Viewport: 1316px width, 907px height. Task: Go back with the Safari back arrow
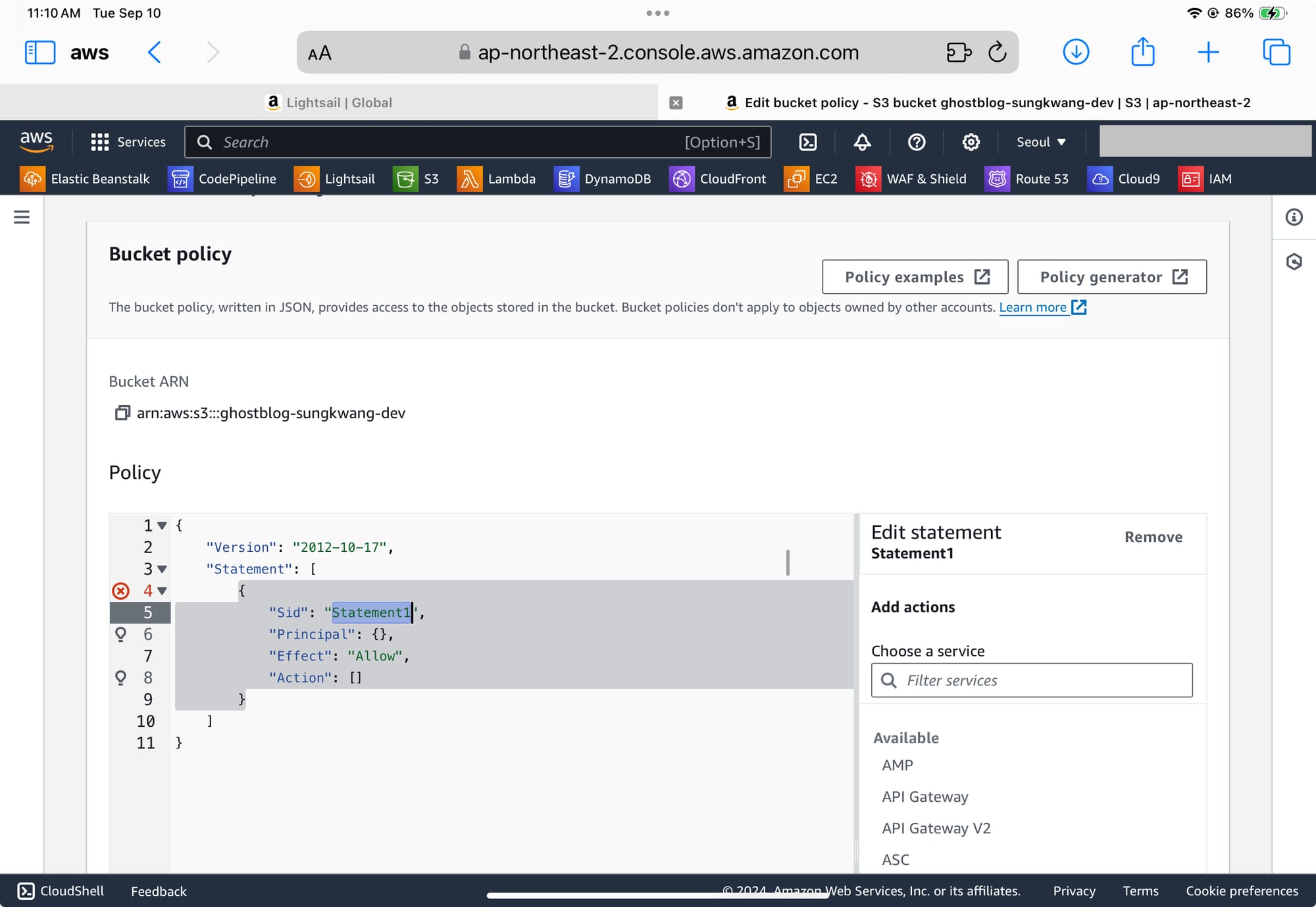(x=155, y=52)
